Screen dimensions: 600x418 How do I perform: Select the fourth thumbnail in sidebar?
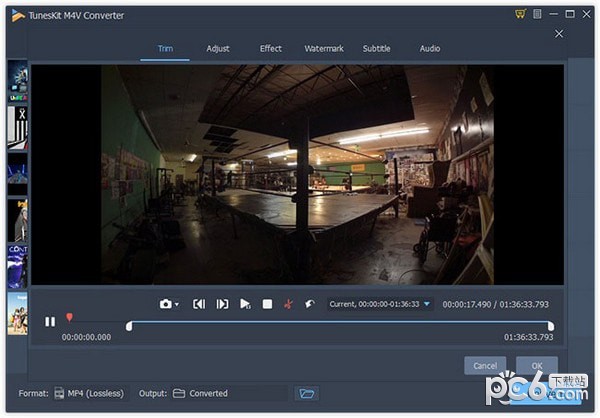click(x=18, y=220)
